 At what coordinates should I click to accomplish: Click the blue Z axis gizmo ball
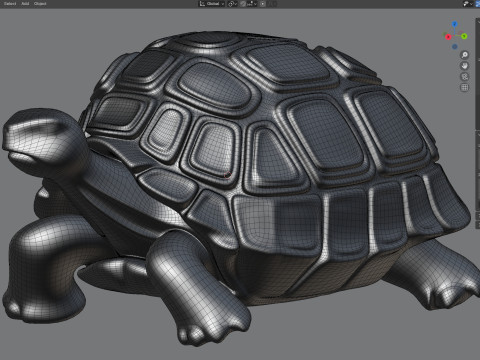455,24
